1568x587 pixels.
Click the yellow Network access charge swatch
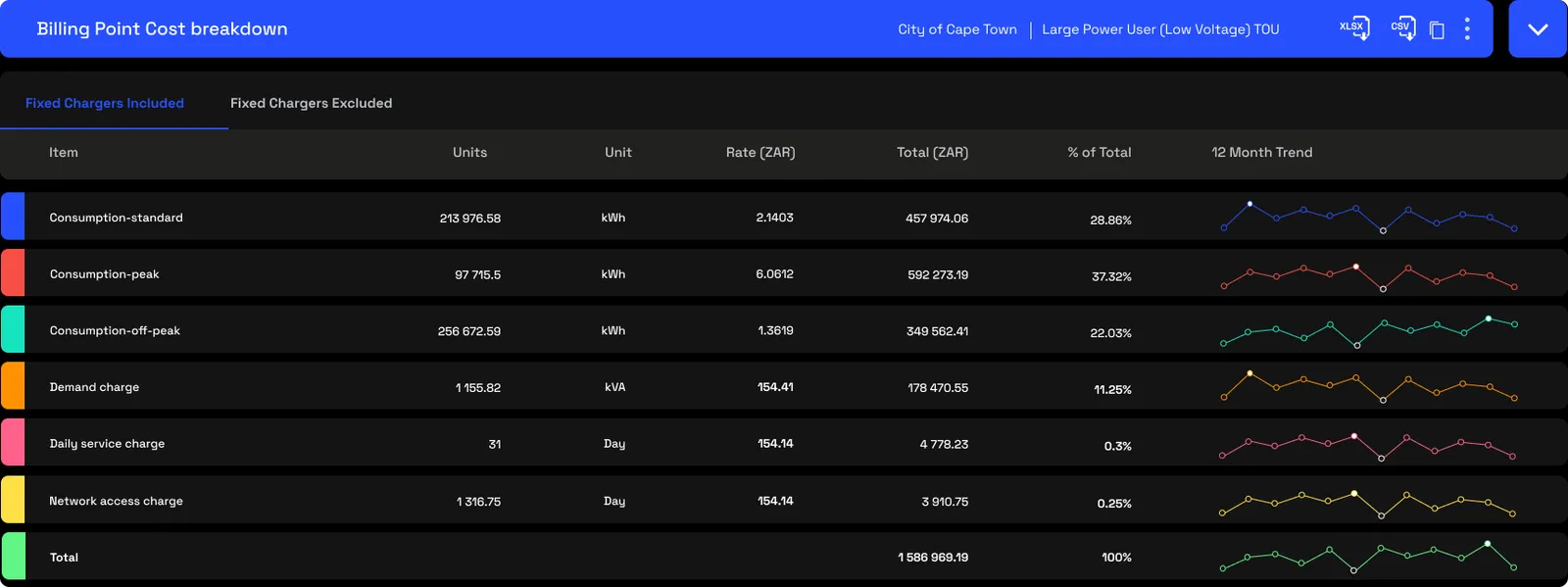point(13,500)
